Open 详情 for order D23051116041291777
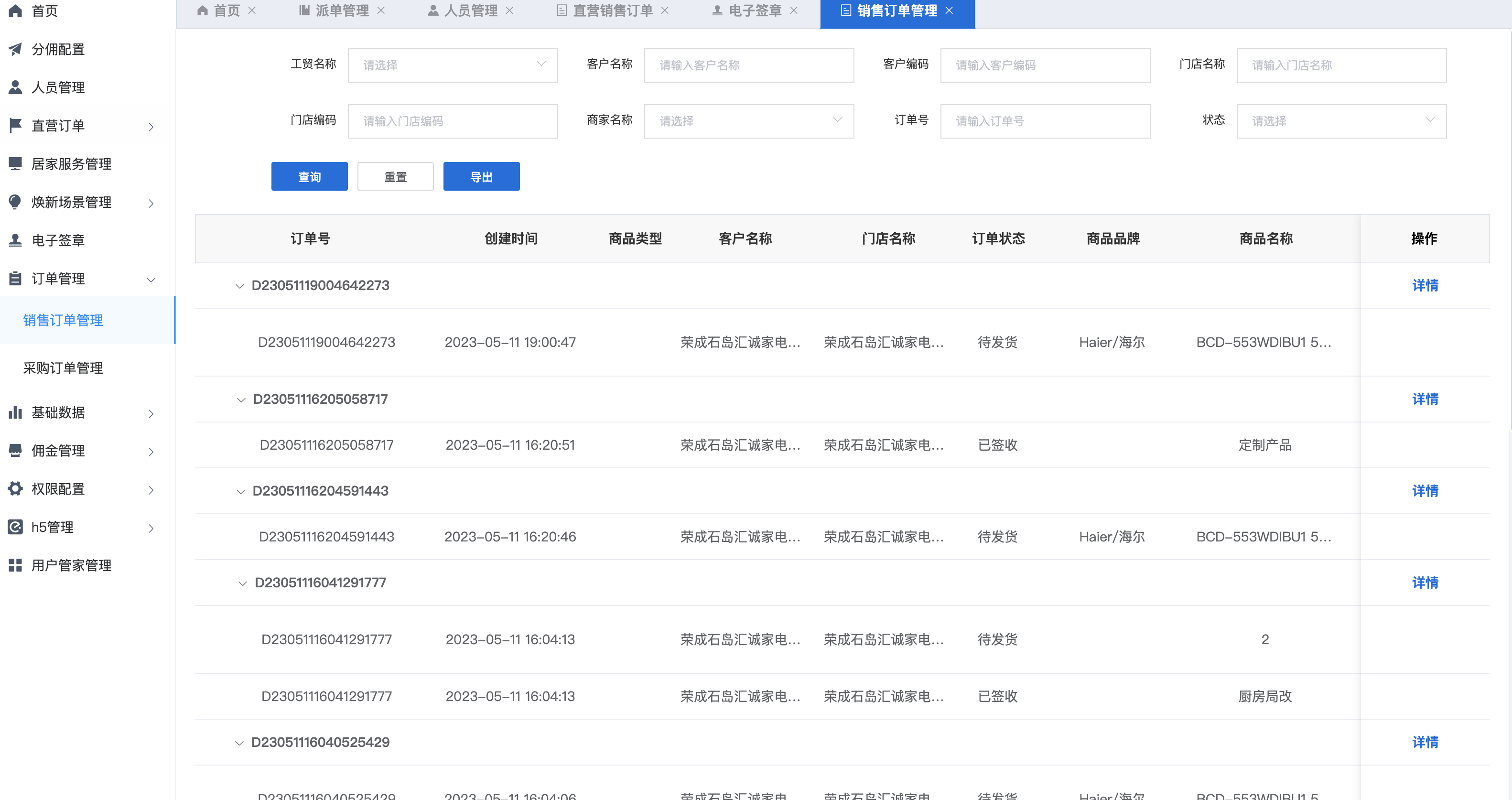1512x800 pixels. (x=1425, y=582)
